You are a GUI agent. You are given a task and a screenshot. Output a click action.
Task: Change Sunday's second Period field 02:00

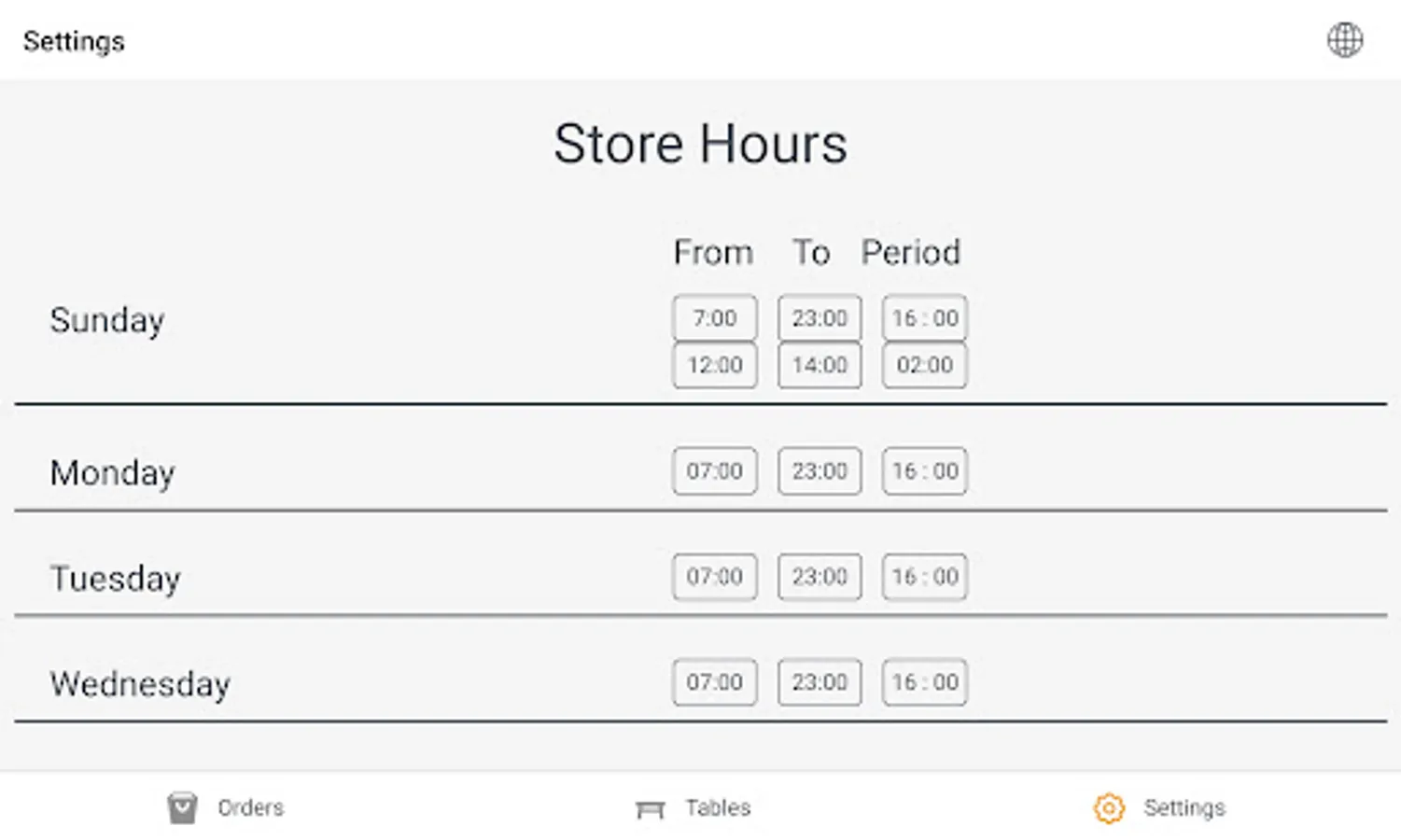tap(924, 365)
